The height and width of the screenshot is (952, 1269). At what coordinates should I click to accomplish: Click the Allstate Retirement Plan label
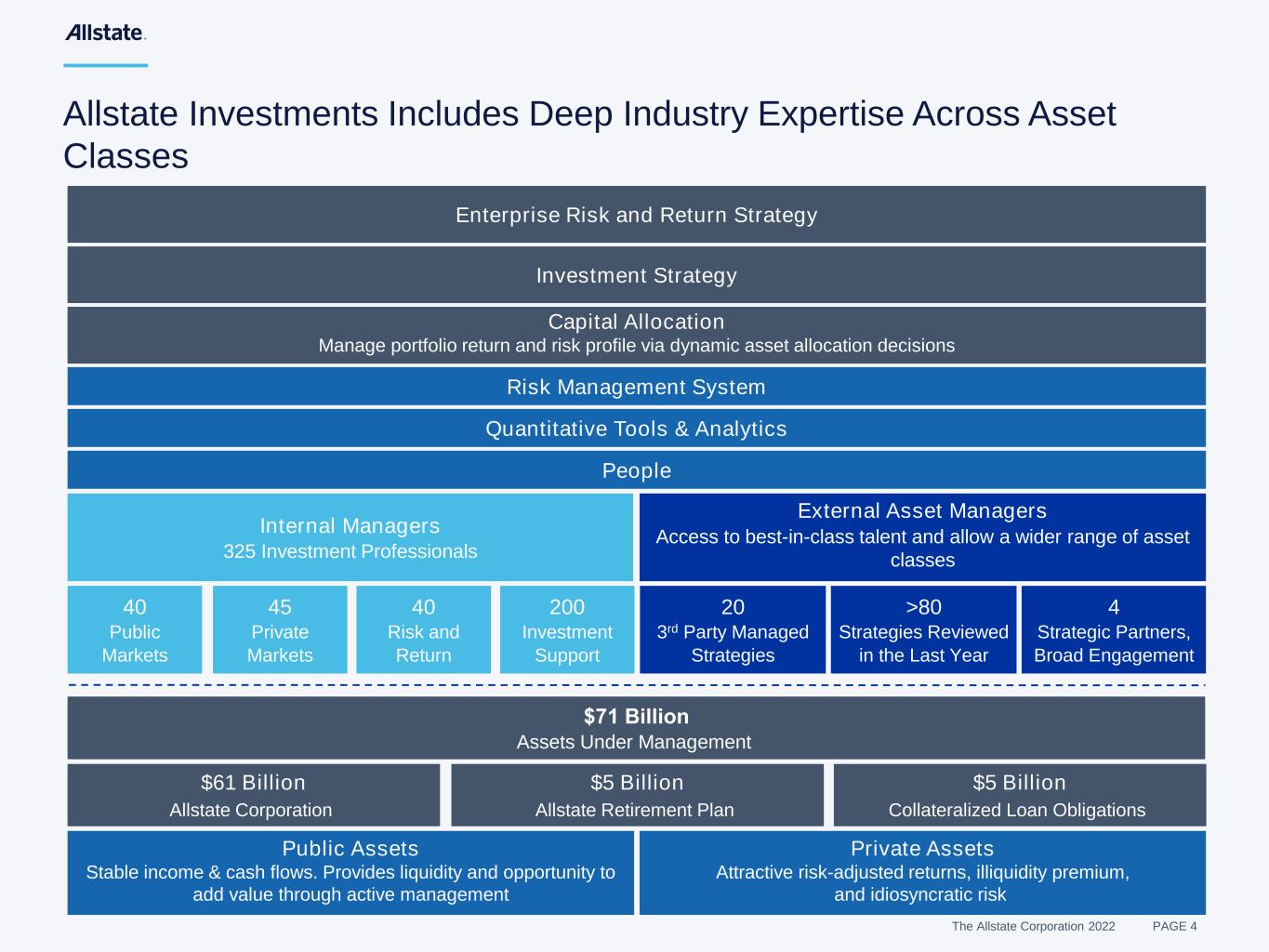pos(635,810)
